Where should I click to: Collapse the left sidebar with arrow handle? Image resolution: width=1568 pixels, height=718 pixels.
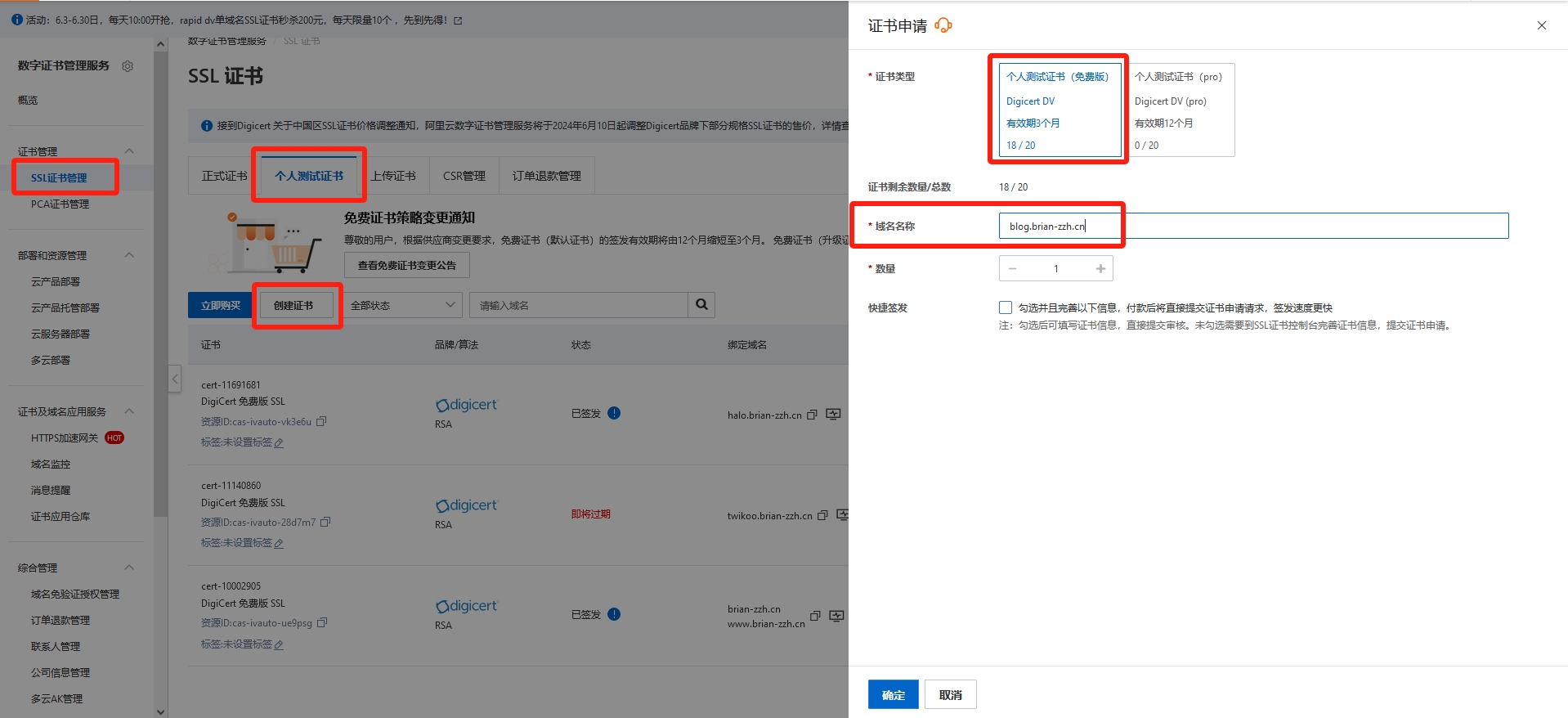[x=175, y=379]
